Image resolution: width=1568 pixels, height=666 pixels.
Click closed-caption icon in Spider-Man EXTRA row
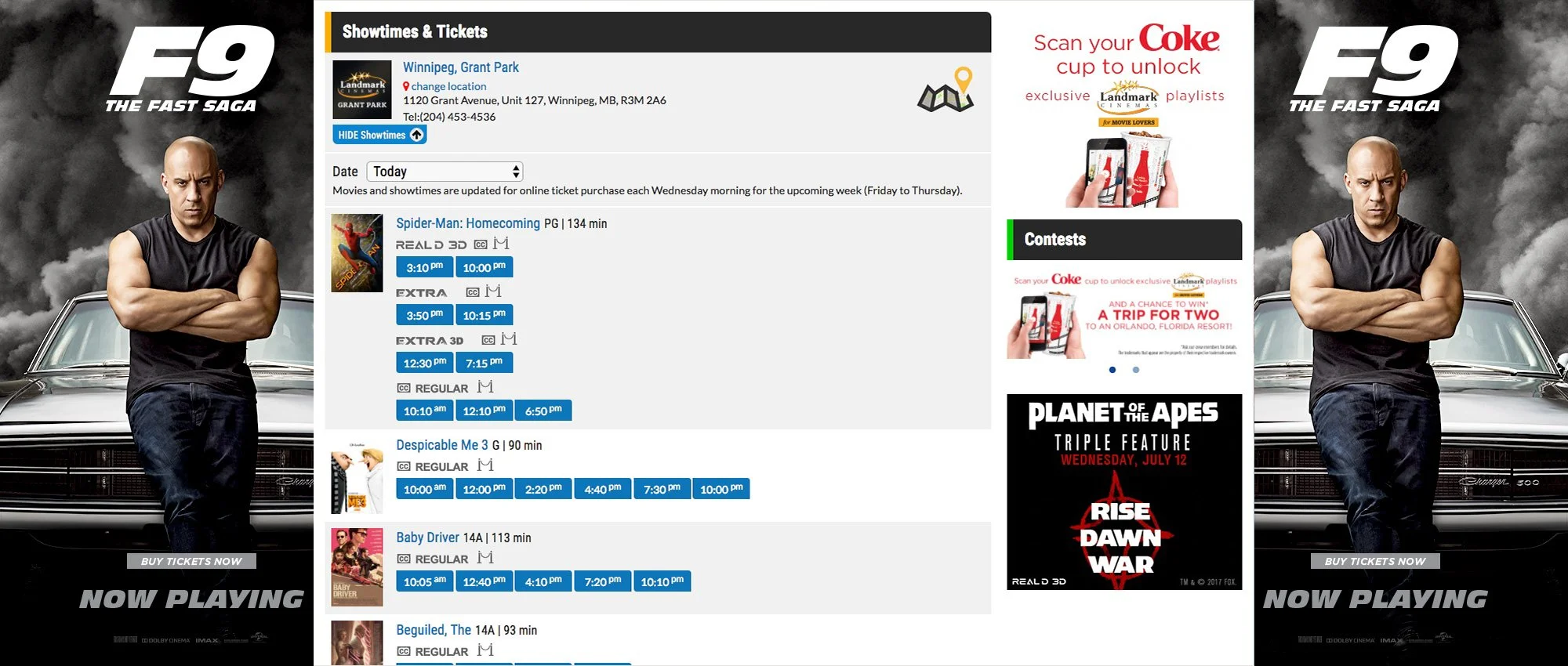(x=473, y=292)
